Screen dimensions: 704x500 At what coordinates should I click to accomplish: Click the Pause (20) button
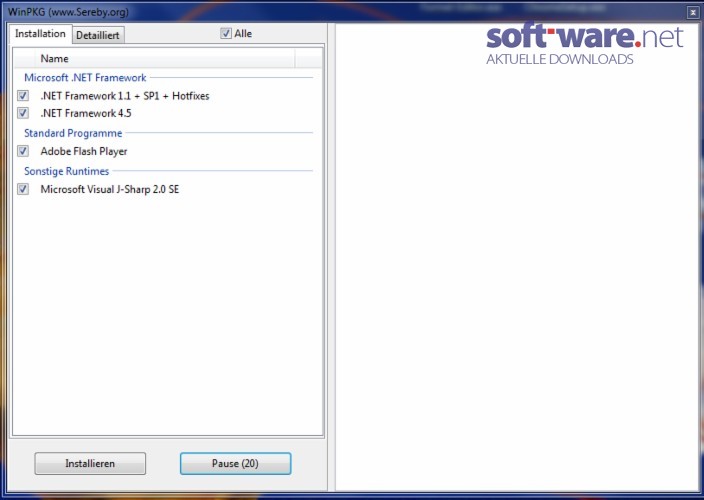tap(235, 464)
